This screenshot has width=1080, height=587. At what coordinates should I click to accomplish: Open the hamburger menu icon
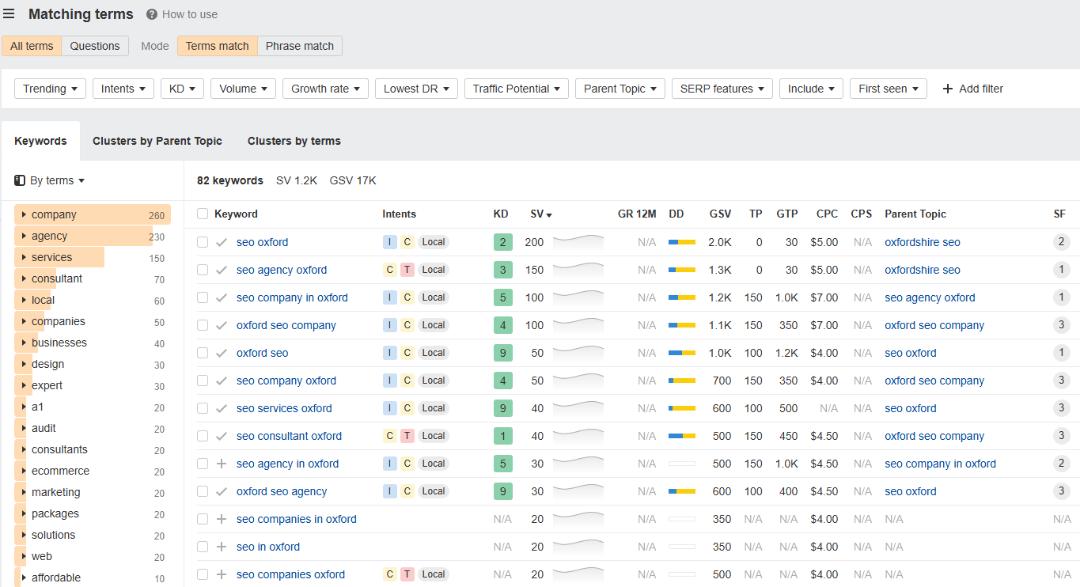pyautogui.click(x=9, y=14)
